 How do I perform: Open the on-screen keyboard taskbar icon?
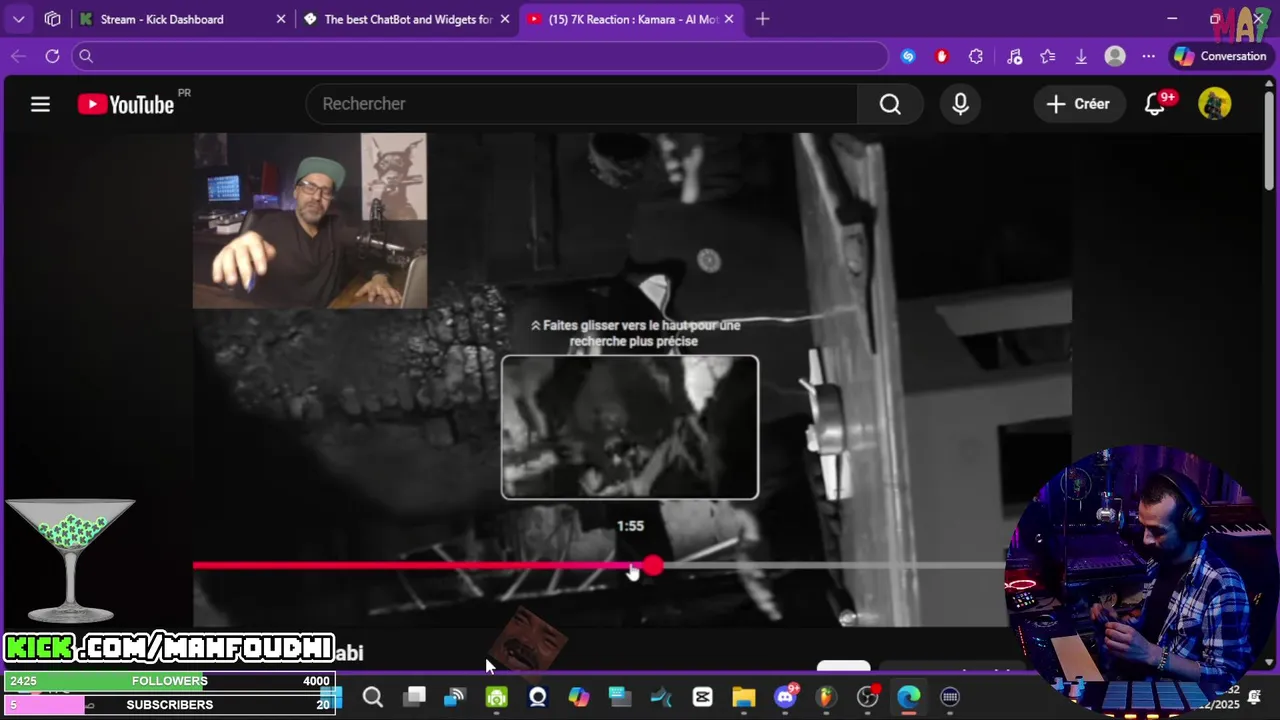pyautogui.click(x=950, y=697)
